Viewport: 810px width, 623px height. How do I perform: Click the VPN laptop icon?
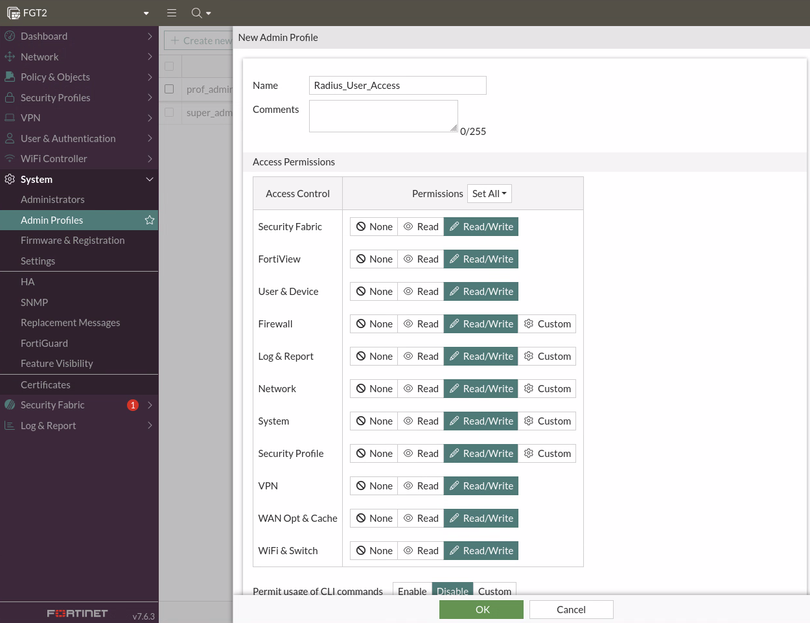(9, 118)
